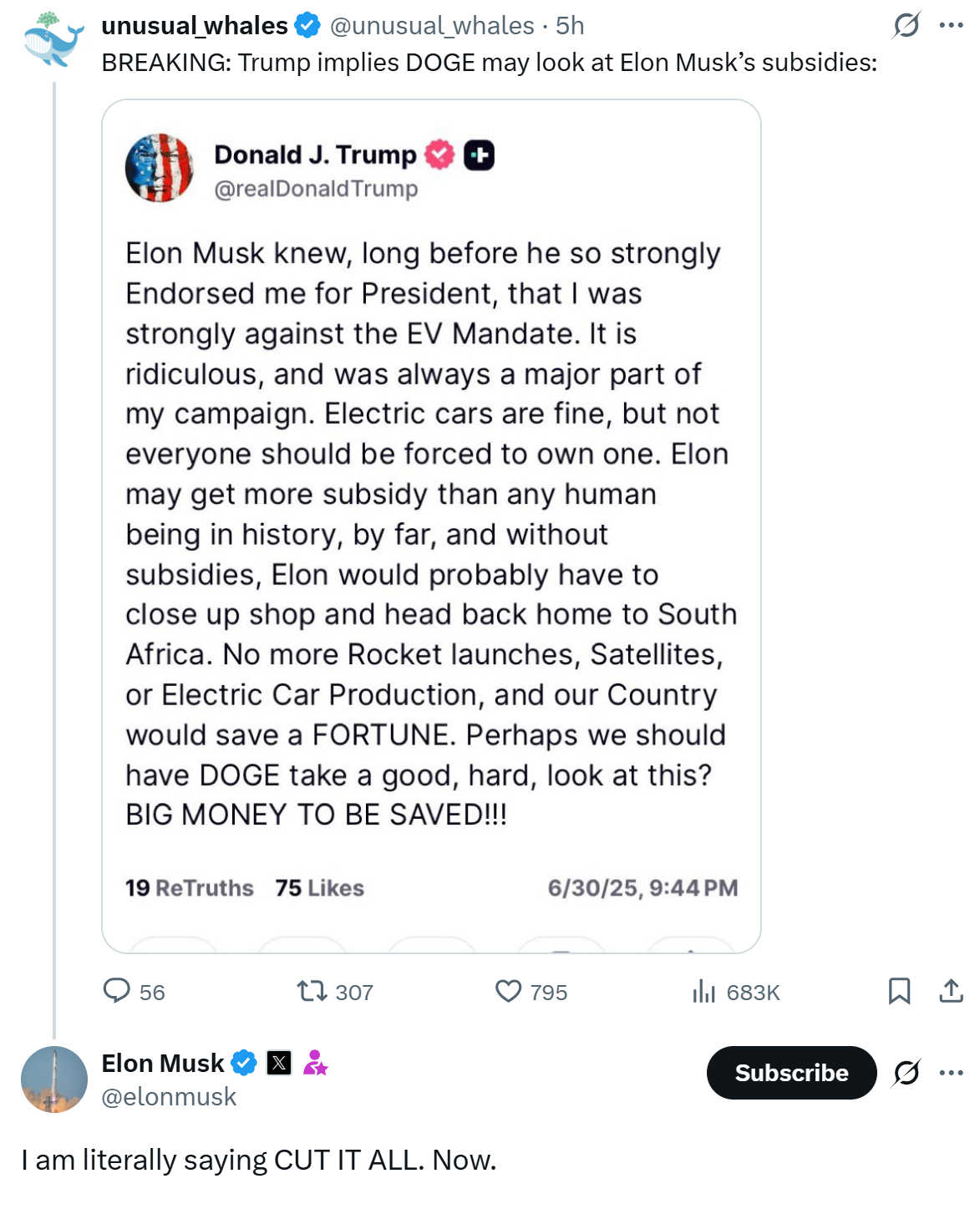
Task: Like the unusual_whales post
Action: 508,991
